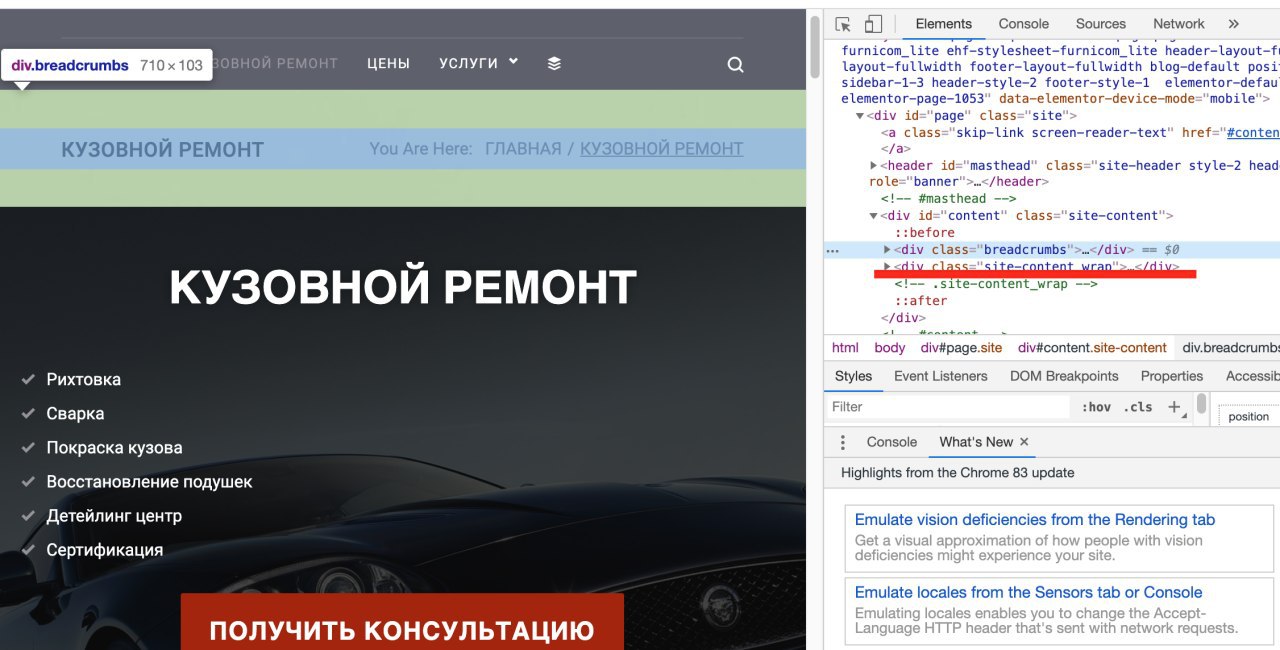Select the Styles pane tab
This screenshot has width=1280, height=650.
click(853, 376)
